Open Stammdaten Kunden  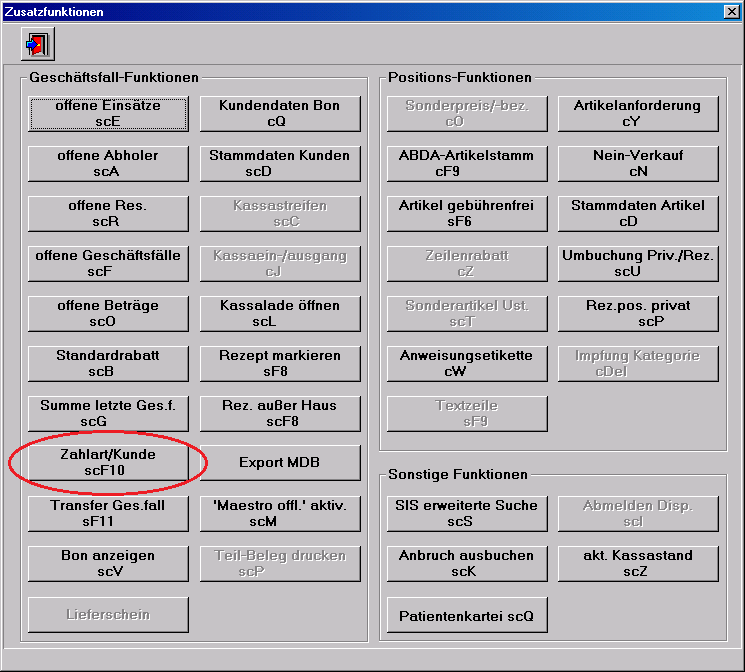[279, 163]
